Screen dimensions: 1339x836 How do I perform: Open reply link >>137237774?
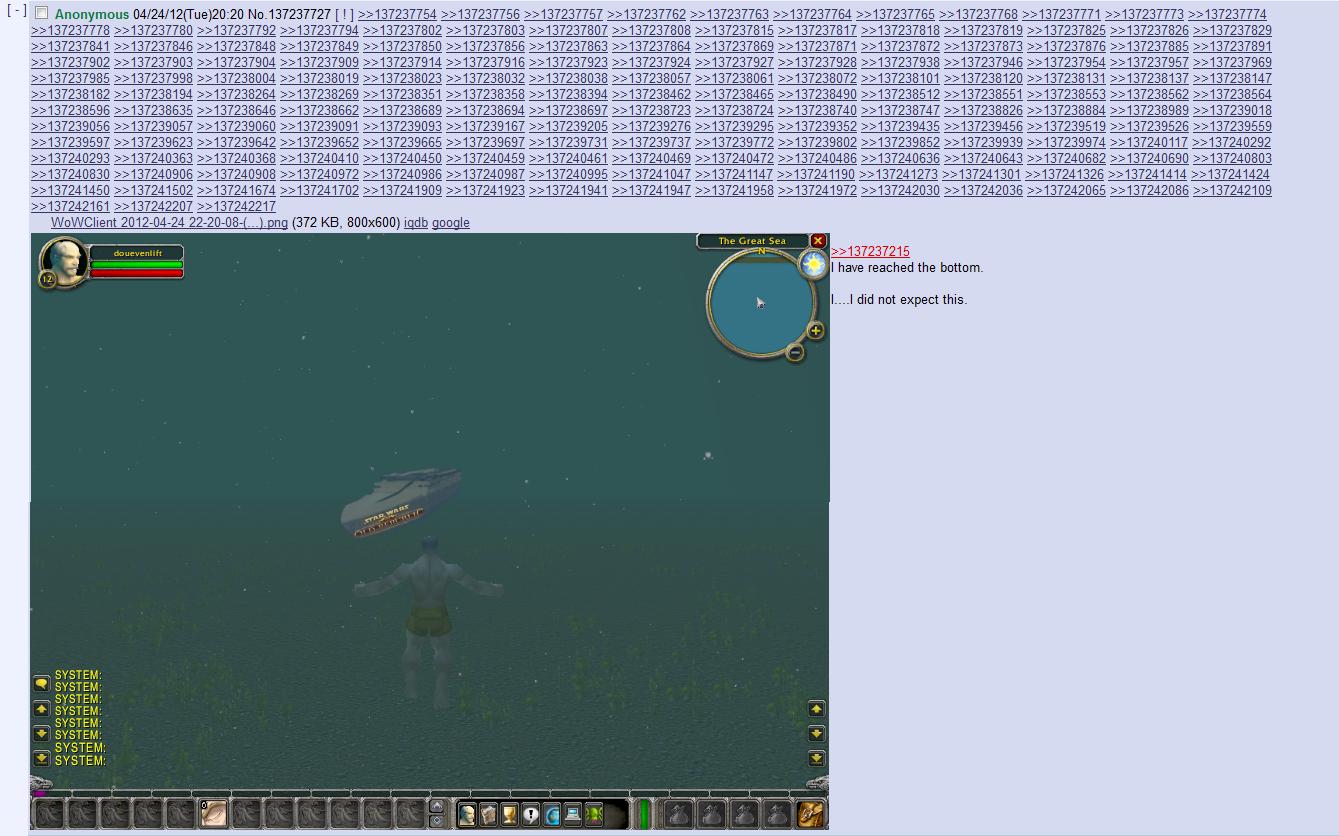(x=1227, y=15)
